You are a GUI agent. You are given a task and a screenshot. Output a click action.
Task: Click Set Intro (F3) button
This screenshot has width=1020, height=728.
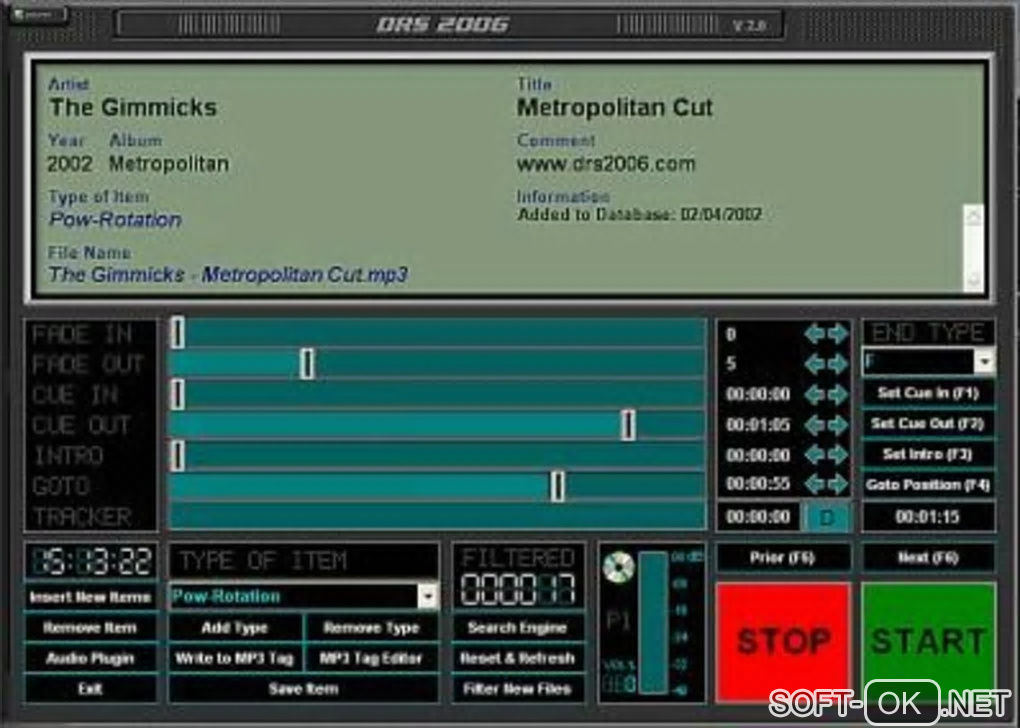(928, 454)
